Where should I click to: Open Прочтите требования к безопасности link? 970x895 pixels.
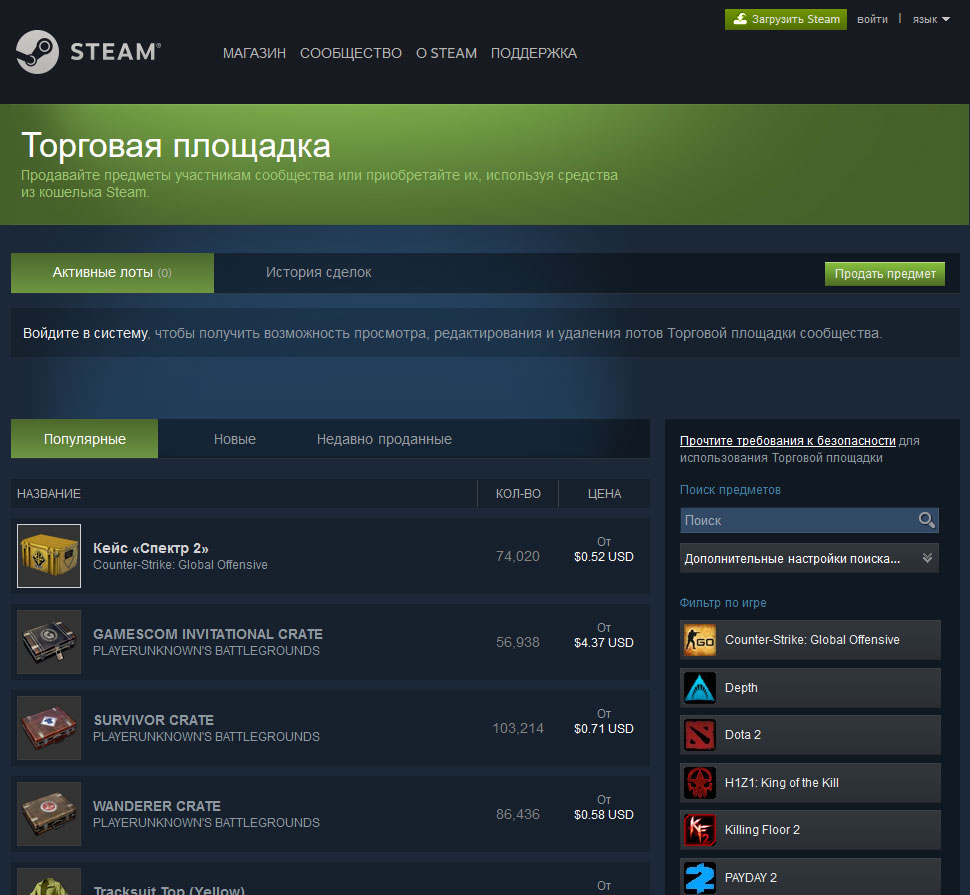(788, 440)
